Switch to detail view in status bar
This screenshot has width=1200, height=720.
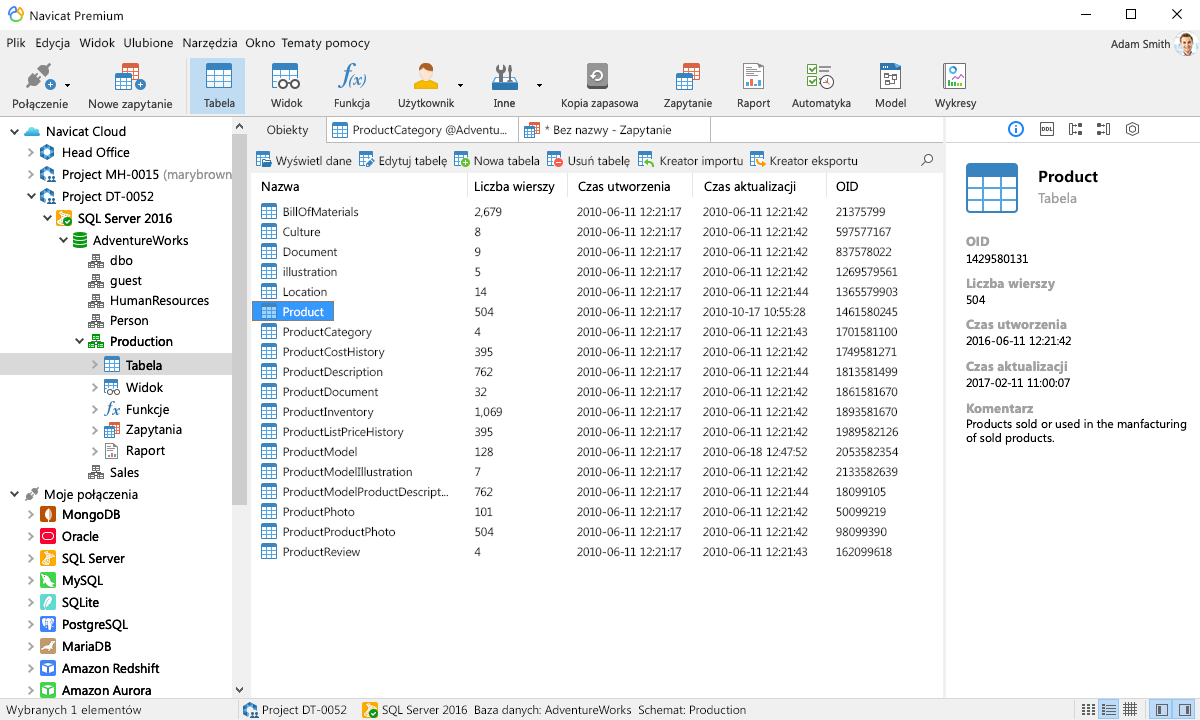pos(1108,709)
